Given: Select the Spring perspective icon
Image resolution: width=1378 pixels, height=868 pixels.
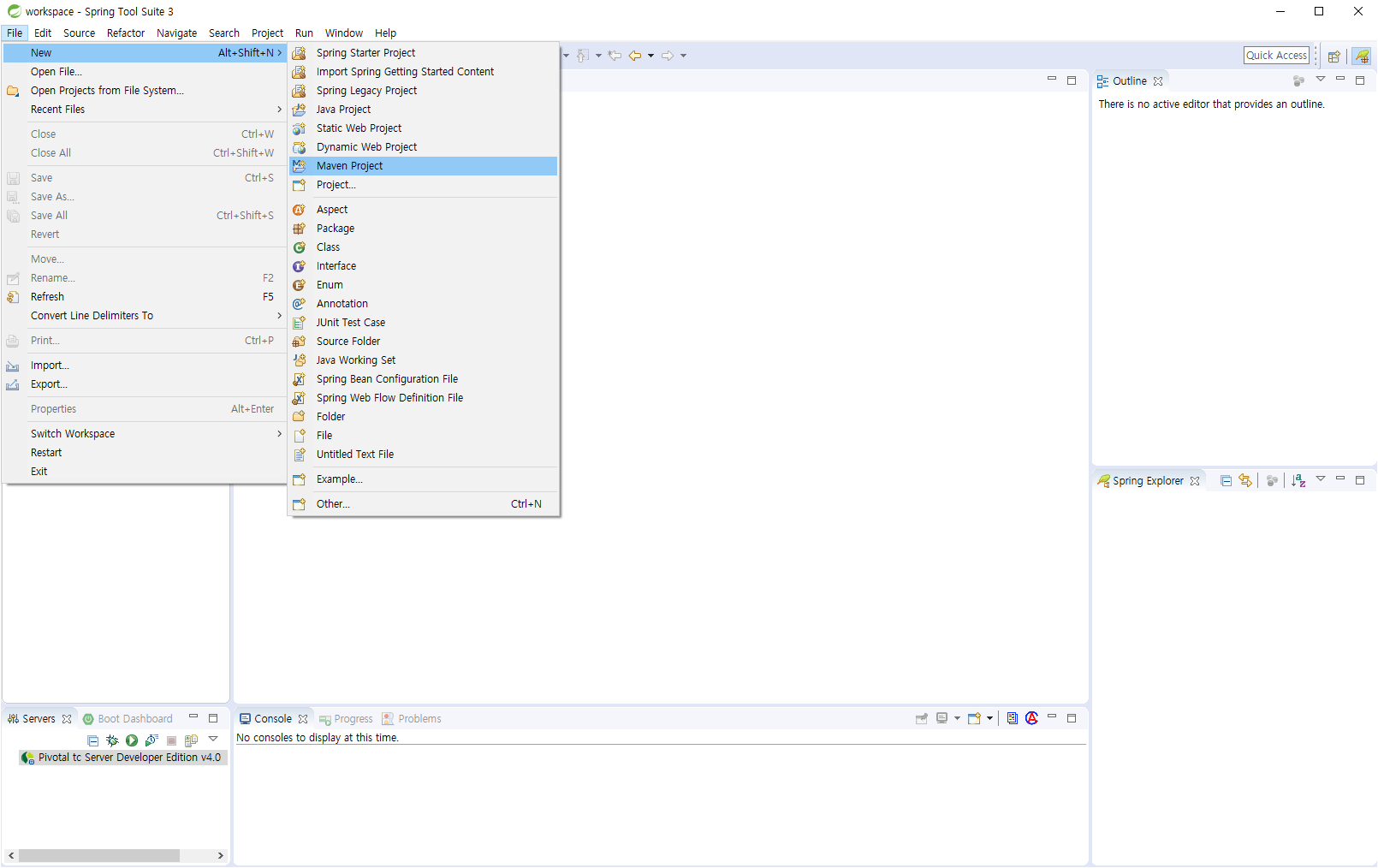Looking at the screenshot, I should [x=1362, y=56].
